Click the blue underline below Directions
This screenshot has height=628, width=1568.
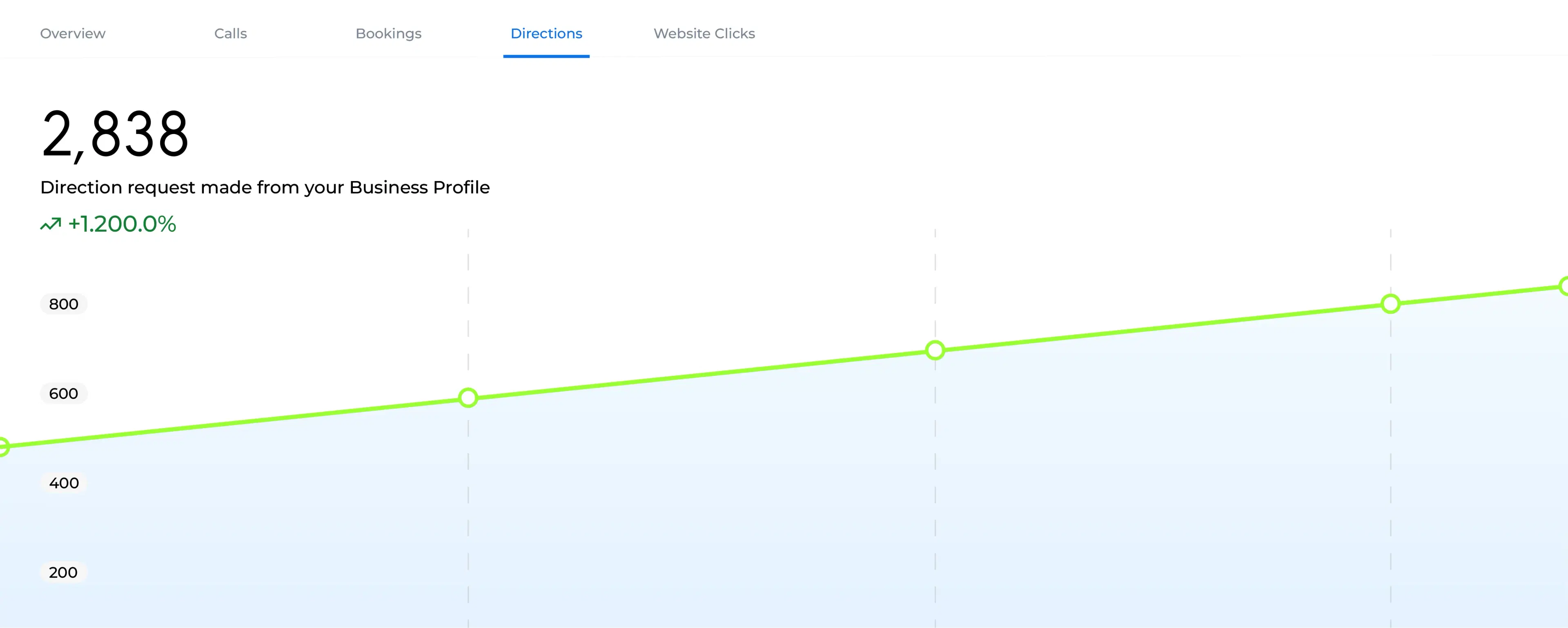pyautogui.click(x=546, y=56)
